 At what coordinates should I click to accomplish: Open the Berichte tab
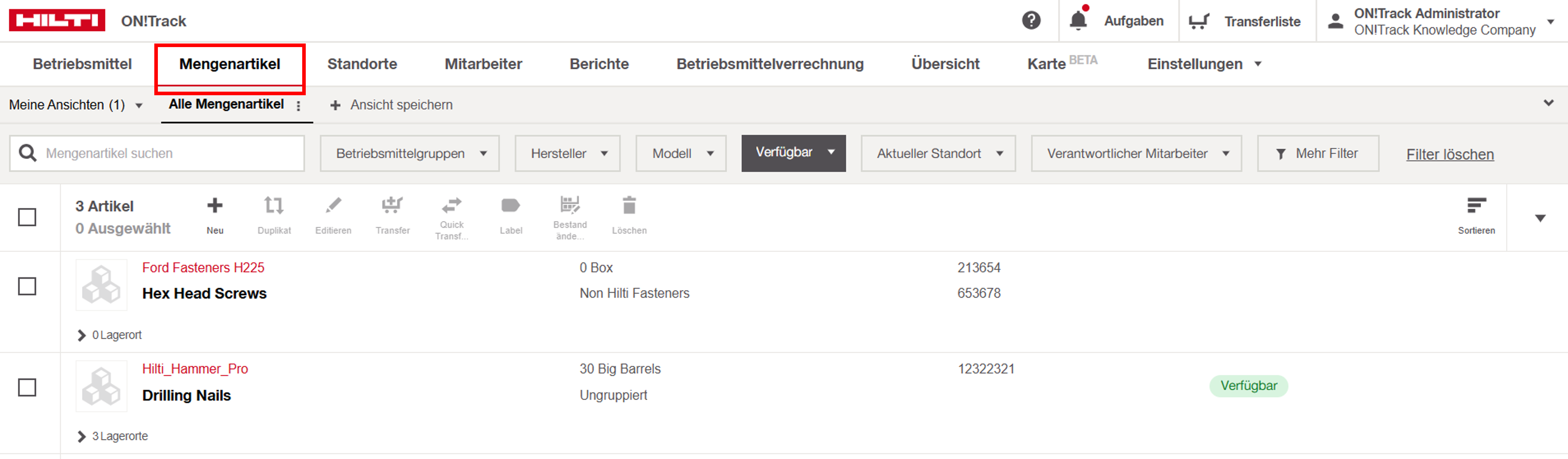[599, 64]
